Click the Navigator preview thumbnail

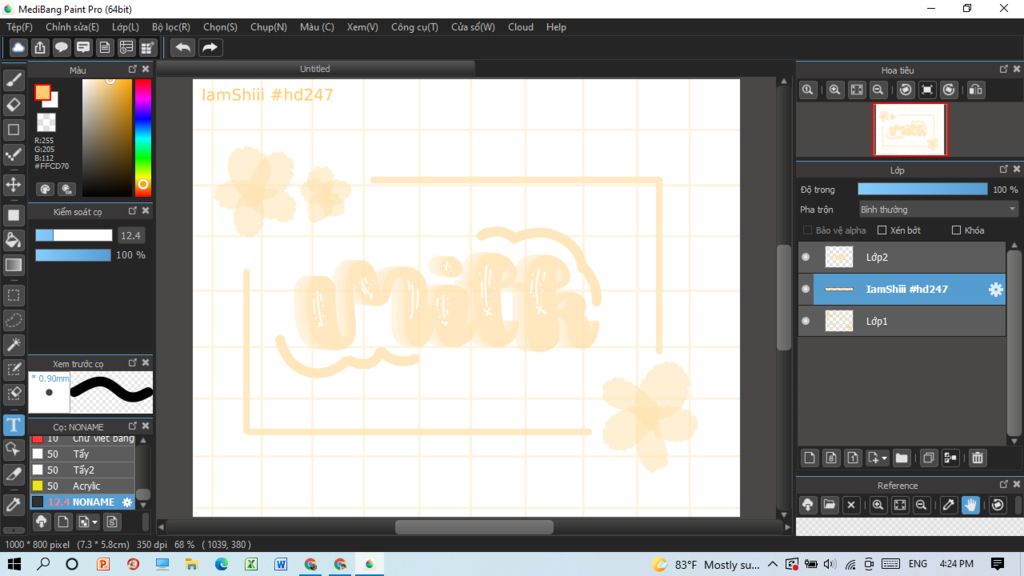point(910,129)
